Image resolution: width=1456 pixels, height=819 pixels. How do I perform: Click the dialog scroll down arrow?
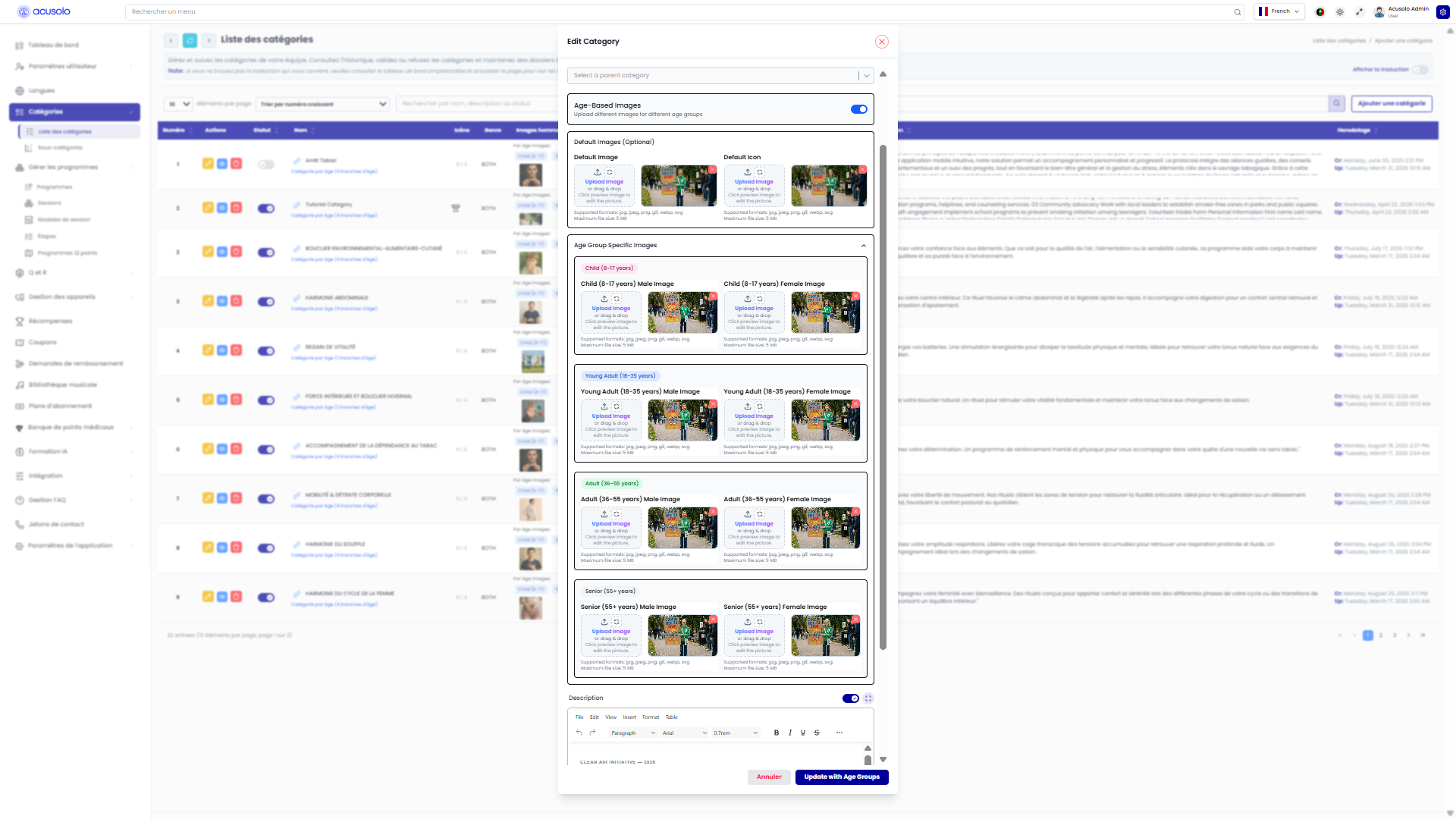(x=883, y=759)
